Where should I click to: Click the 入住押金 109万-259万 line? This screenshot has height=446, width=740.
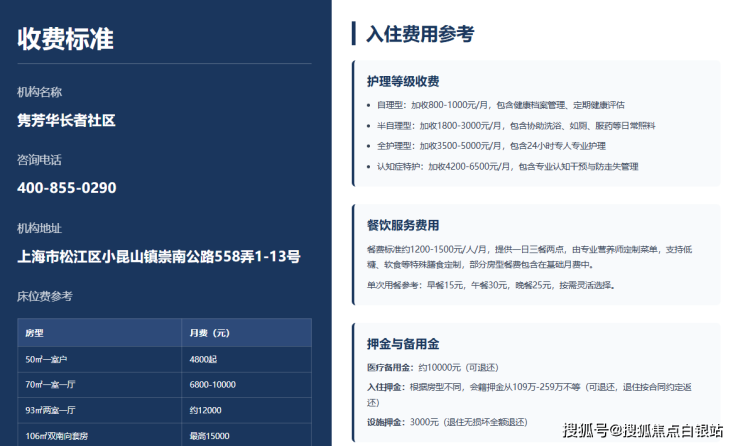[530, 395]
